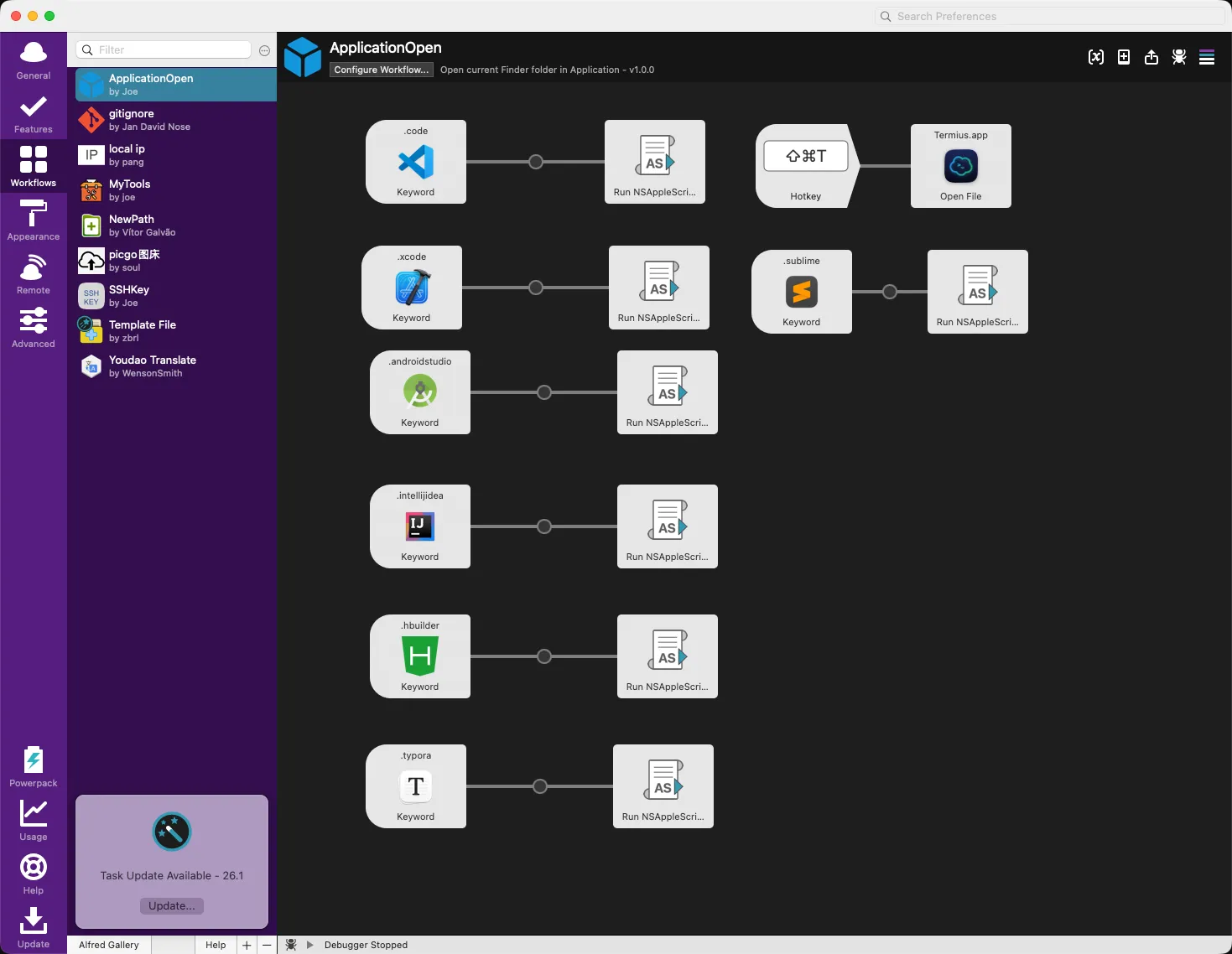Screen dimensions: 1232x954
Task: Select the .intellijidea Keyword node
Action: pos(420,526)
